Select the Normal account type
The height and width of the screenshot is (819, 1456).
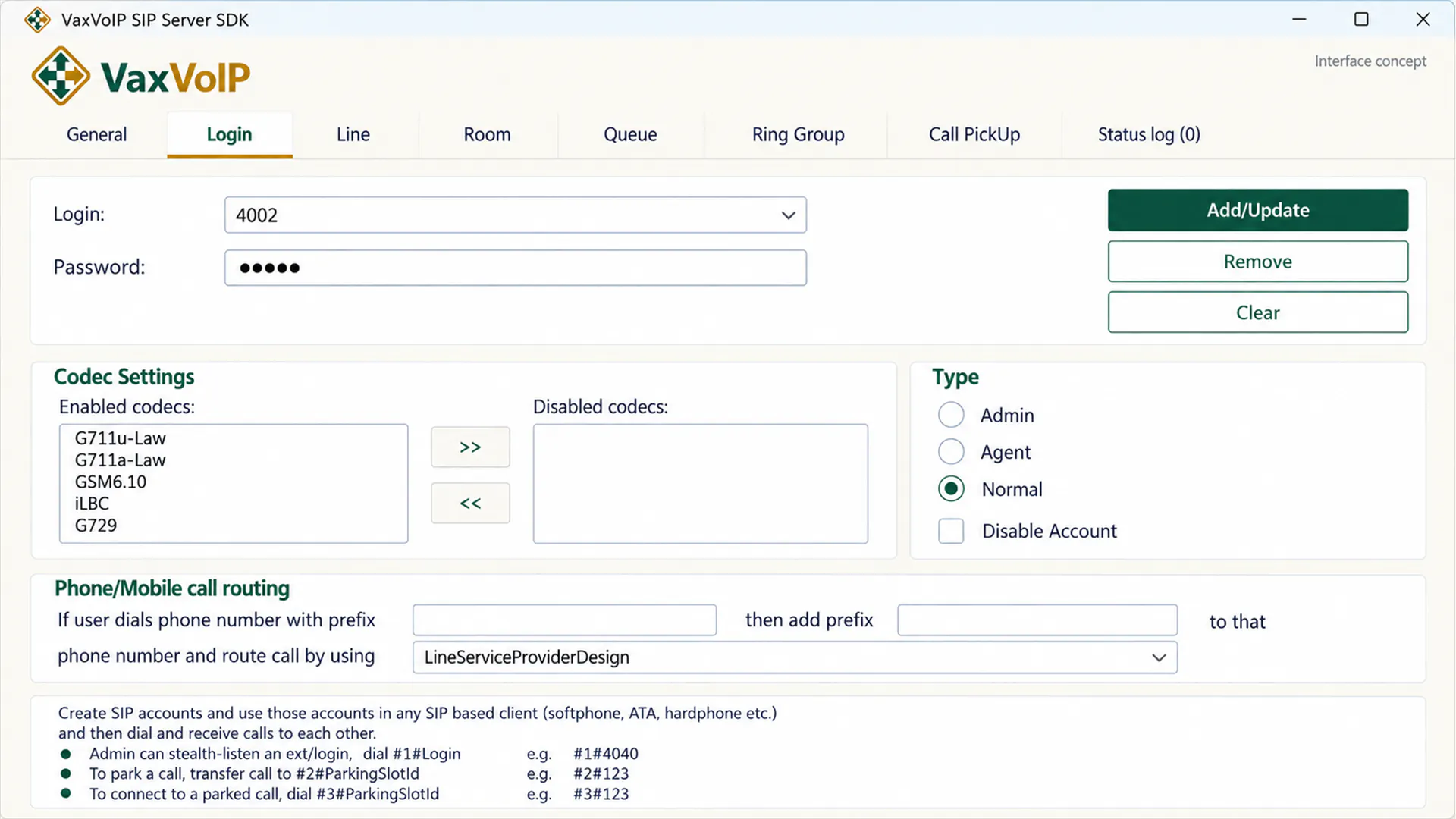(951, 489)
